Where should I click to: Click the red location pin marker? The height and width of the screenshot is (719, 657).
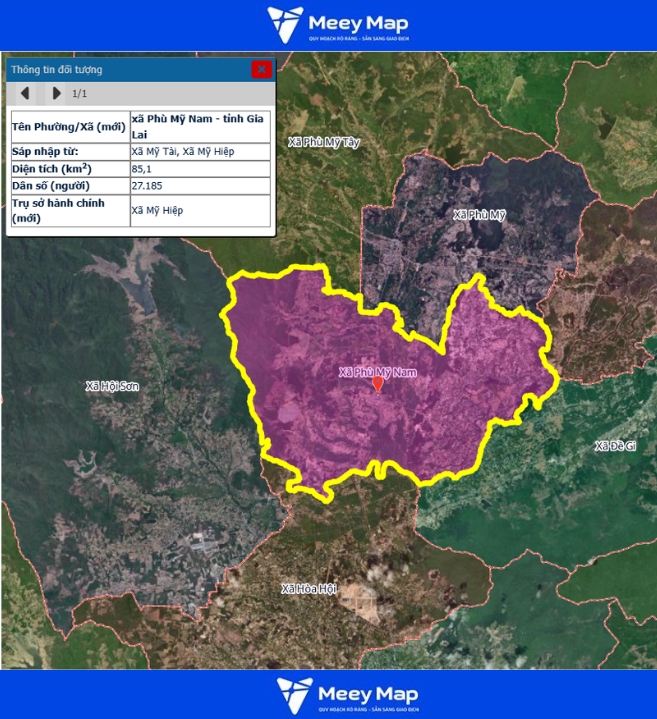(x=377, y=384)
